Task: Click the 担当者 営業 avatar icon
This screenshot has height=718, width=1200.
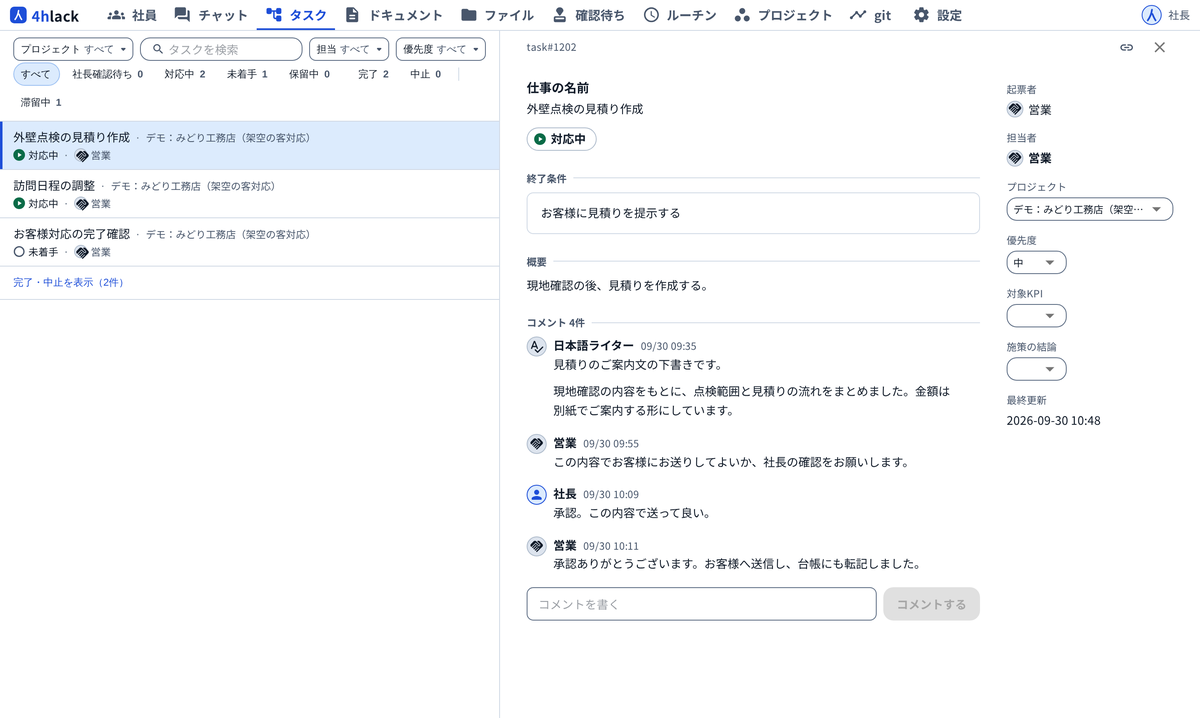Action: click(1015, 158)
